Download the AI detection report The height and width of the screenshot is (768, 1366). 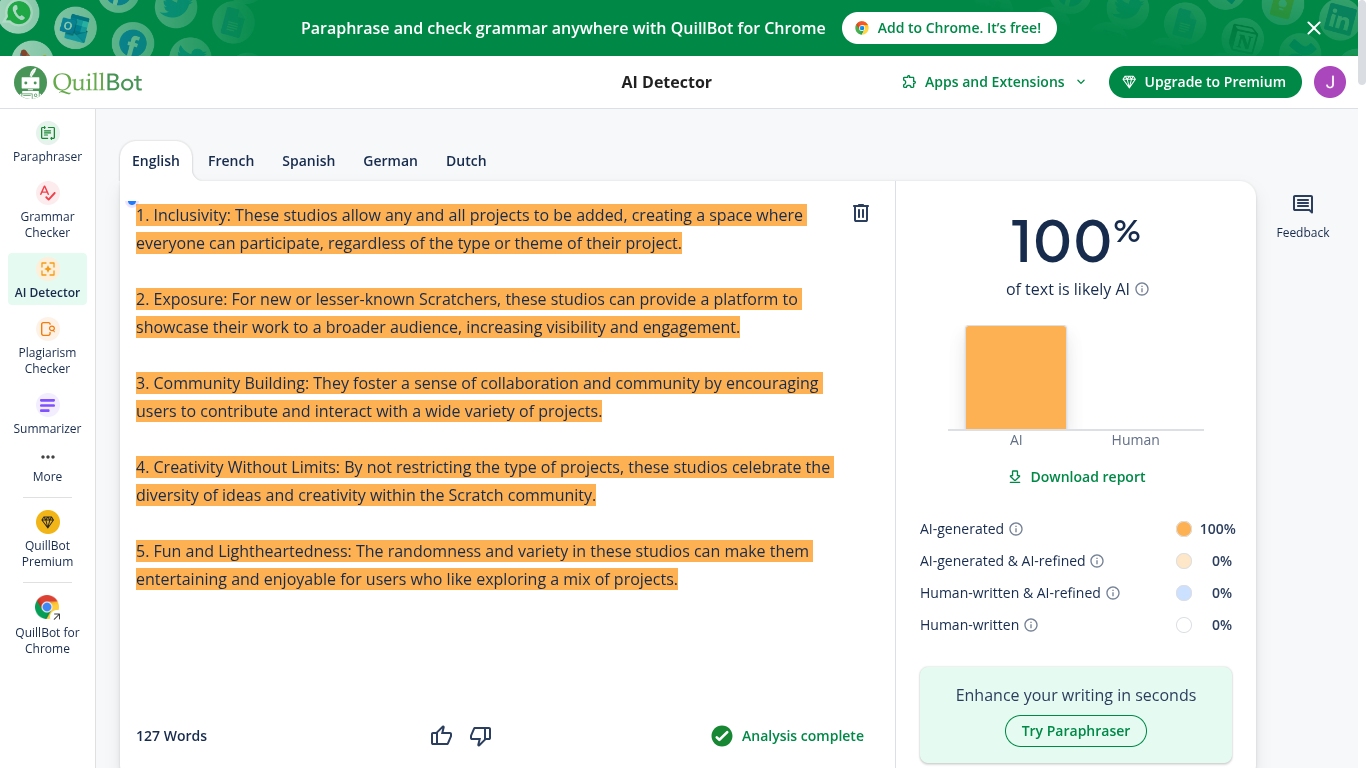pyautogui.click(x=1076, y=477)
